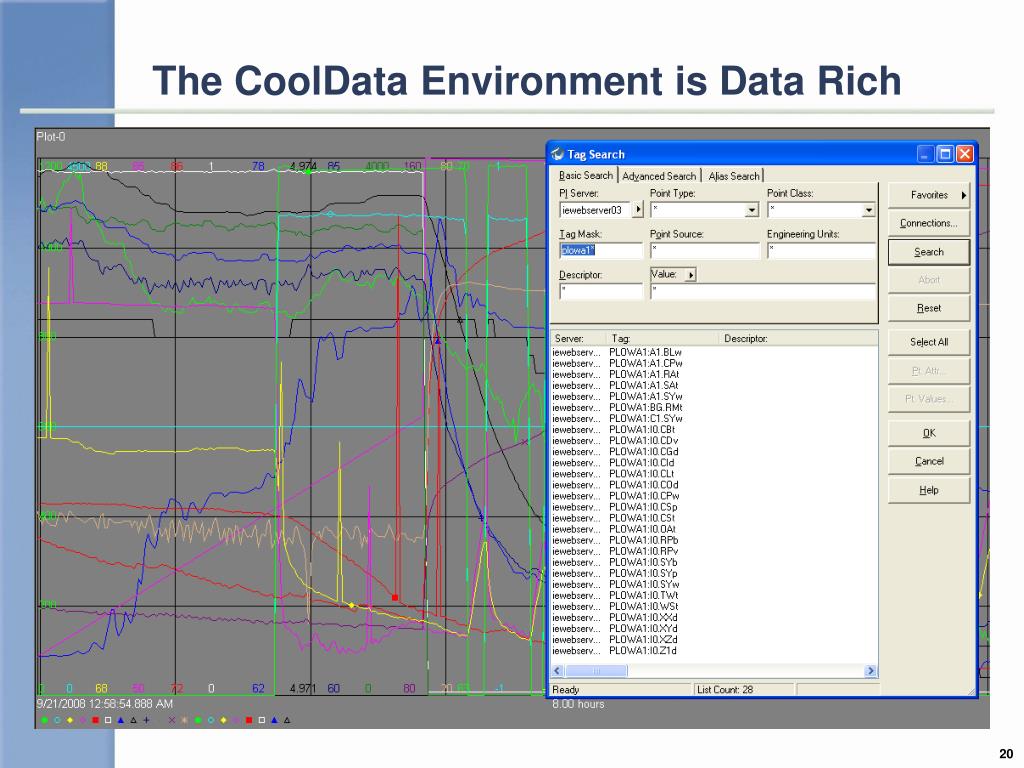This screenshot has width=1024, height=768.
Task: Click the Cancel button
Action: click(929, 461)
